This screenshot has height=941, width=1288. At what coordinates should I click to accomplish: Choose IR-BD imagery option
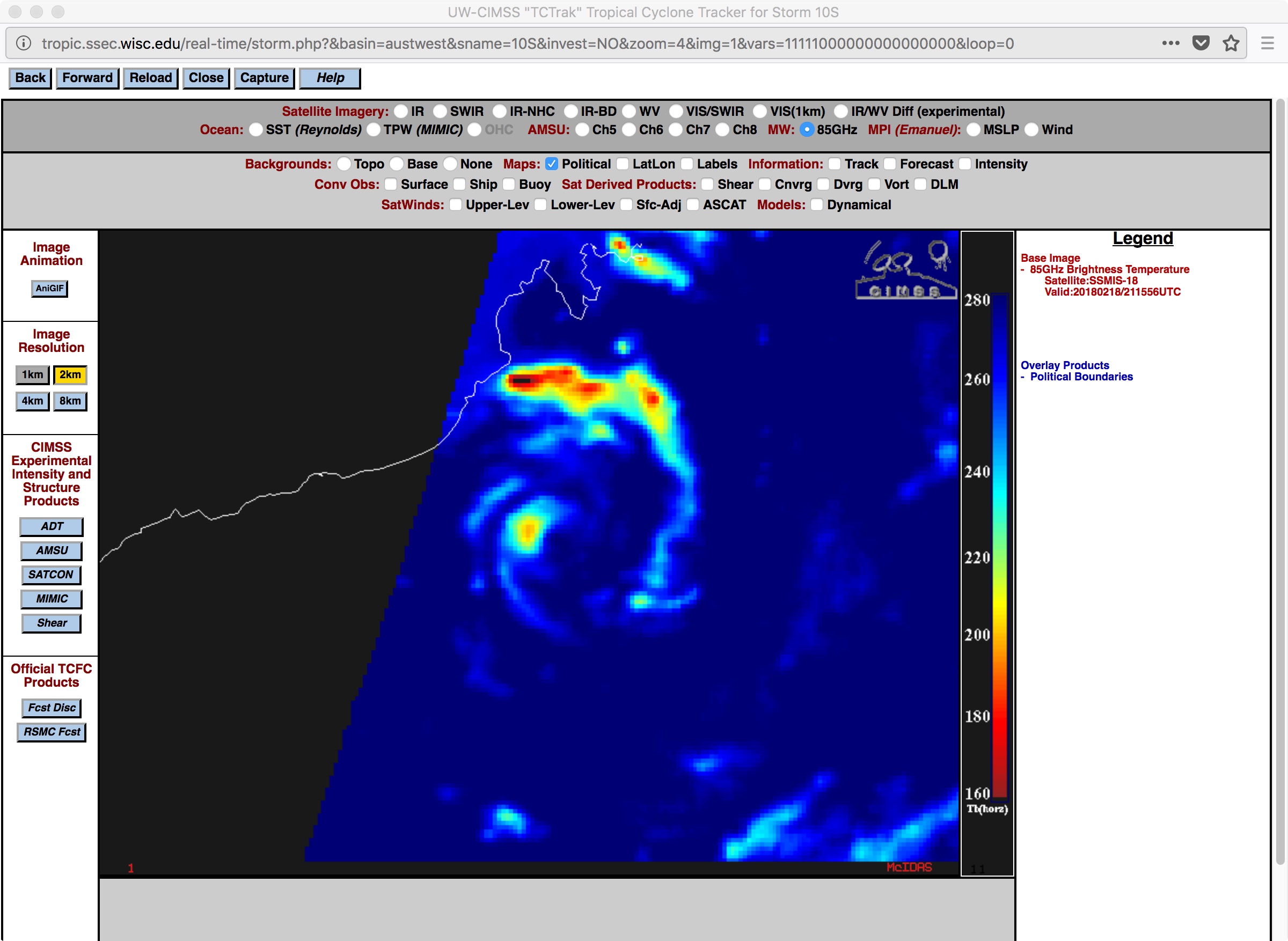click(571, 112)
